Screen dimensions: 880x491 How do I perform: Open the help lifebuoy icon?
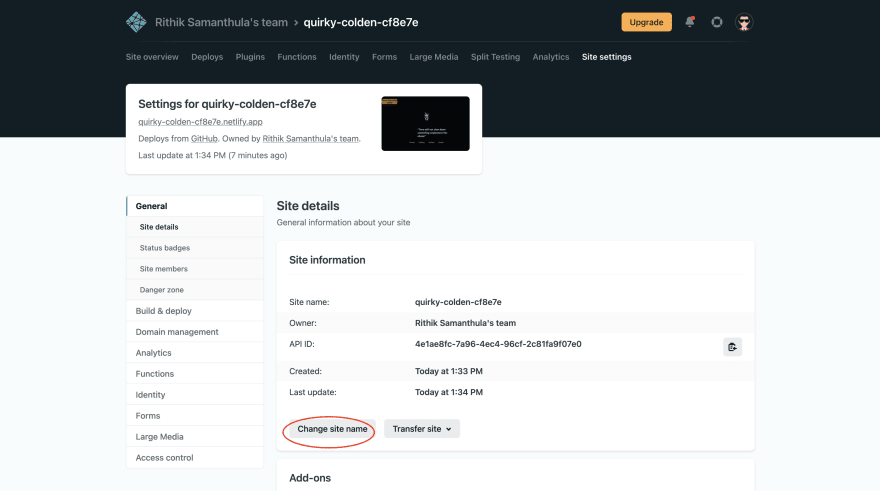pyautogui.click(x=717, y=22)
